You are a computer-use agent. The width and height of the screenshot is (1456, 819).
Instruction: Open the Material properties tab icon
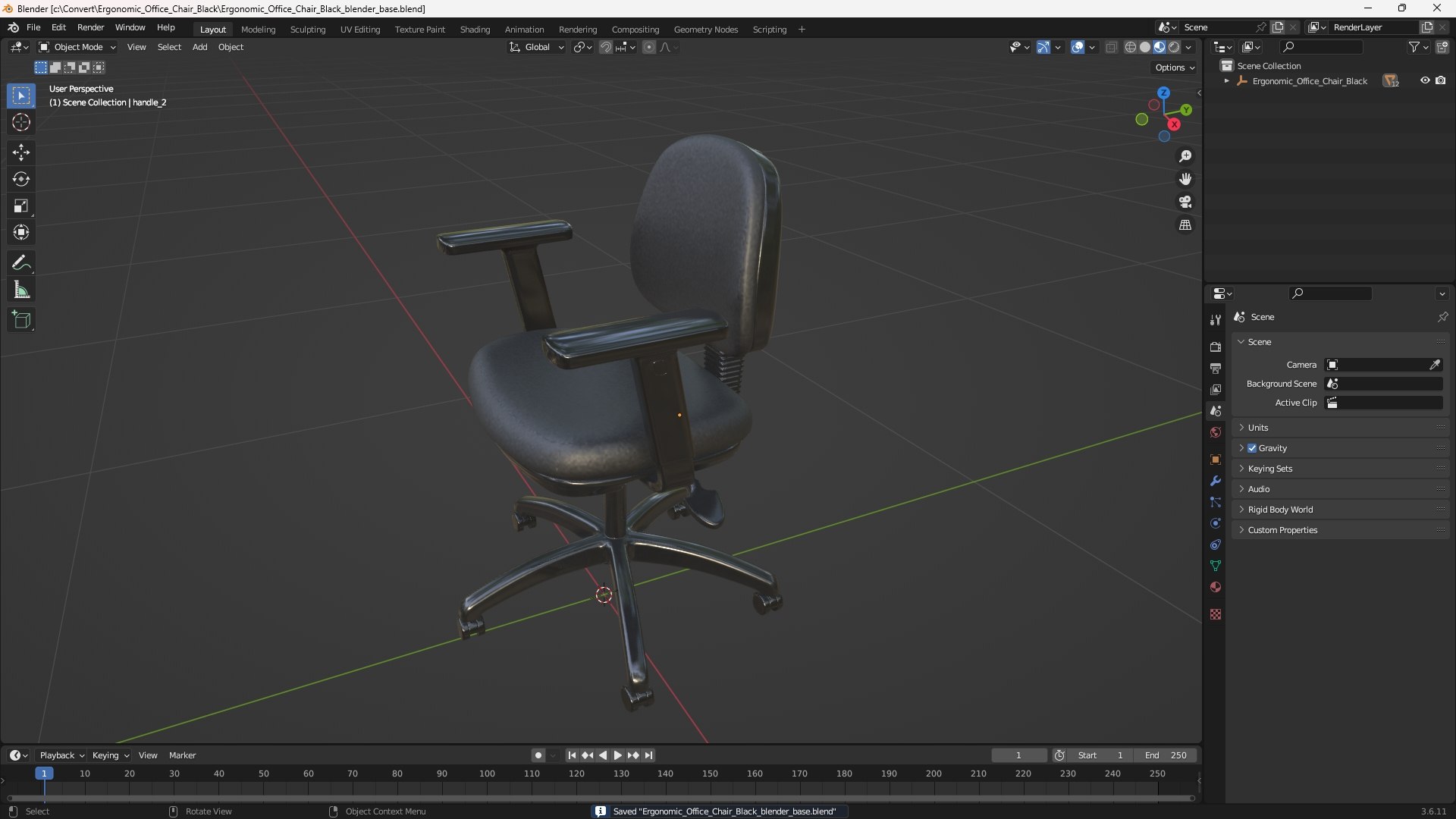(x=1216, y=587)
